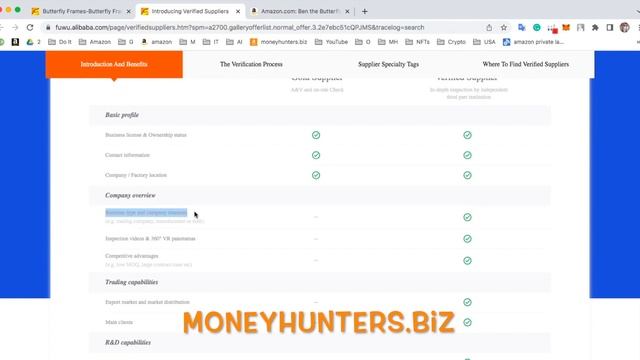Screen dimensions: 640x360
Task: Click the Company overview section heading
Action: [x=130, y=196]
